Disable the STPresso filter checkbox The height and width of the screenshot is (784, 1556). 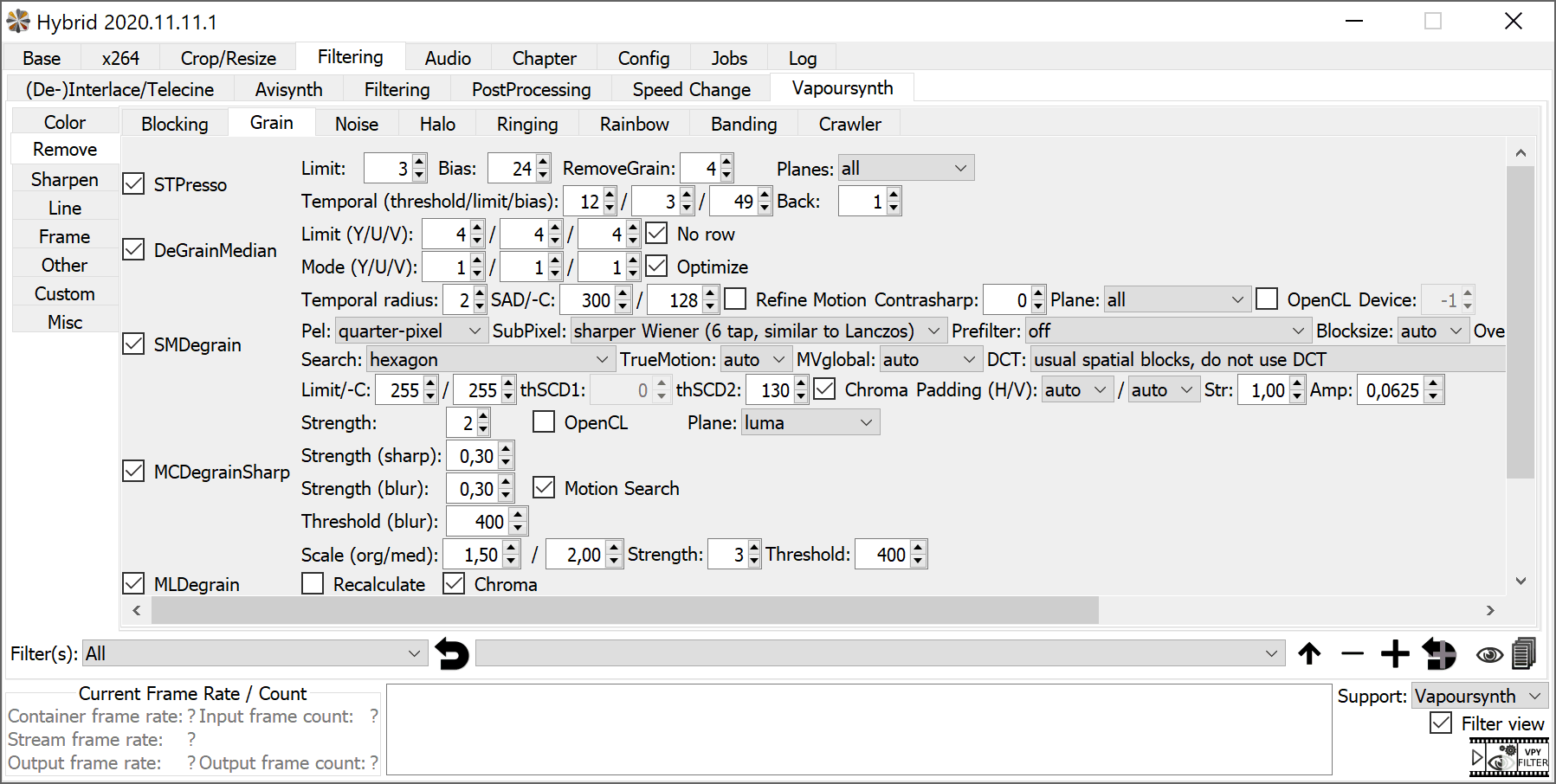pos(133,184)
